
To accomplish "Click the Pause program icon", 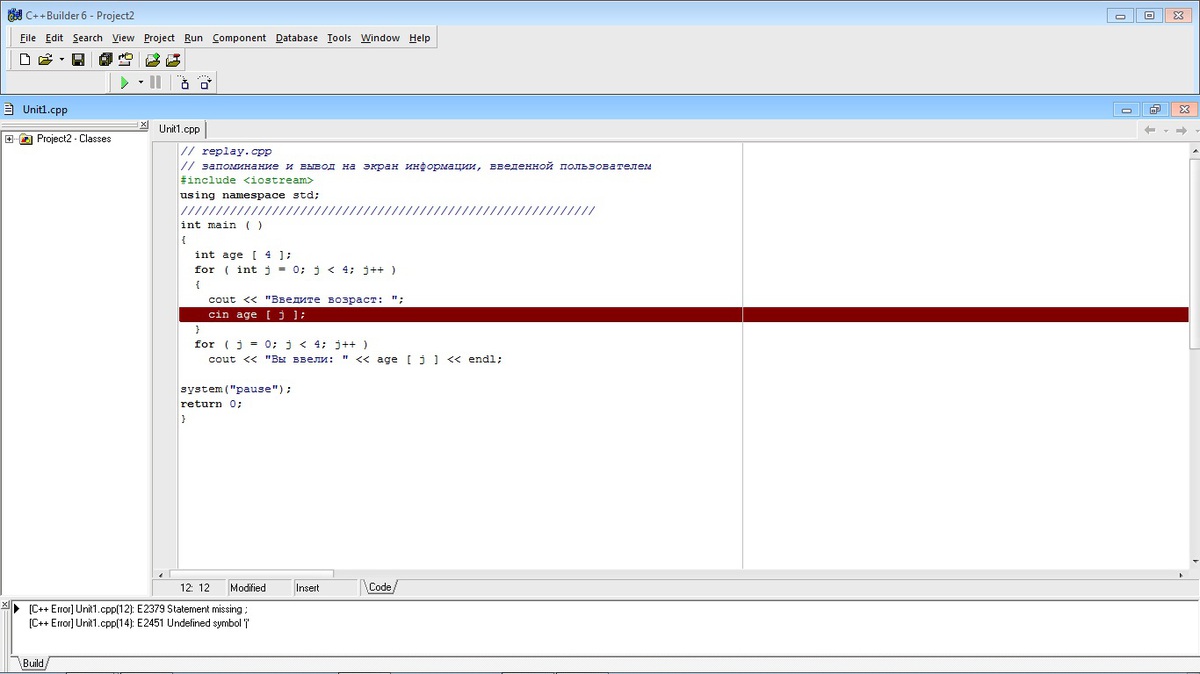I will click(156, 83).
